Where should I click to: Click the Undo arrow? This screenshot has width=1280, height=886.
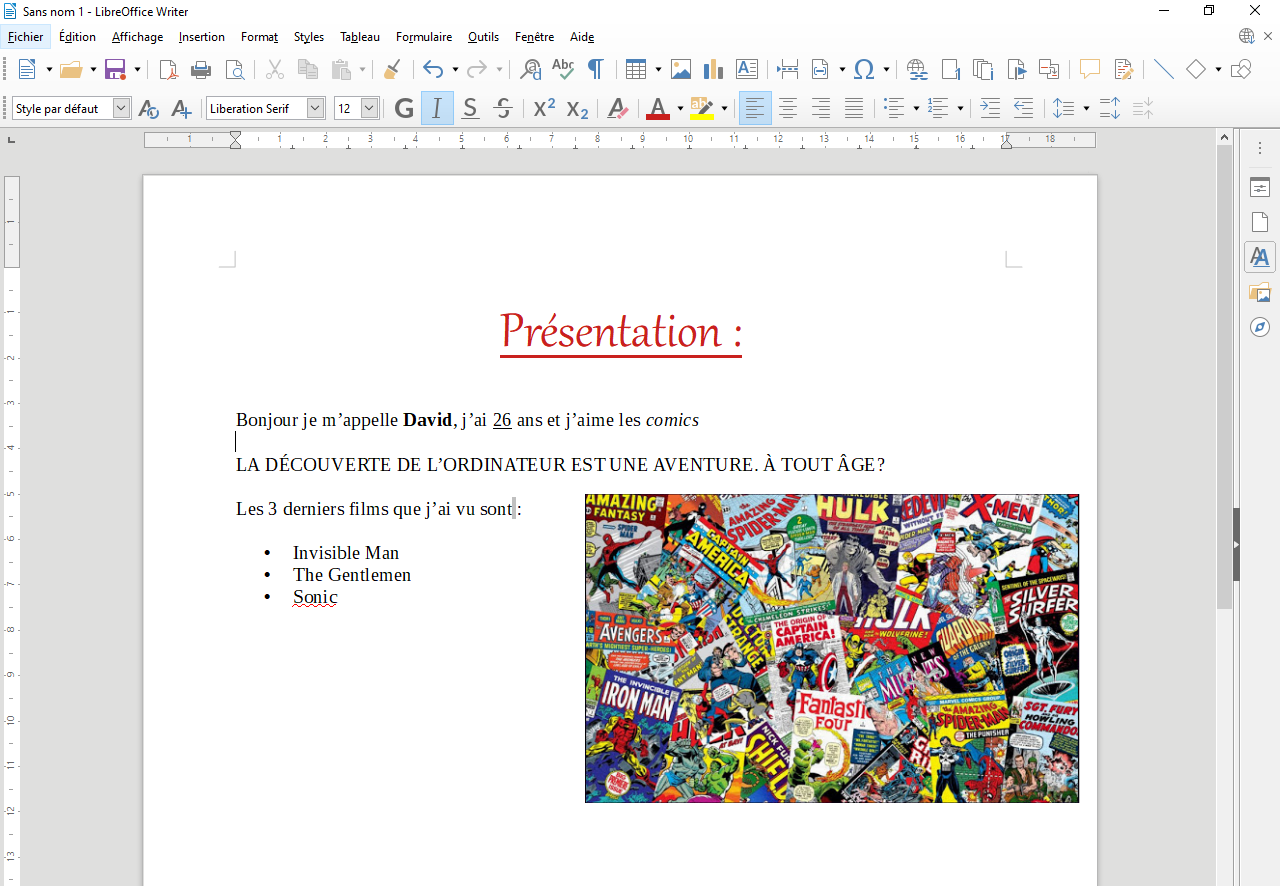click(433, 69)
